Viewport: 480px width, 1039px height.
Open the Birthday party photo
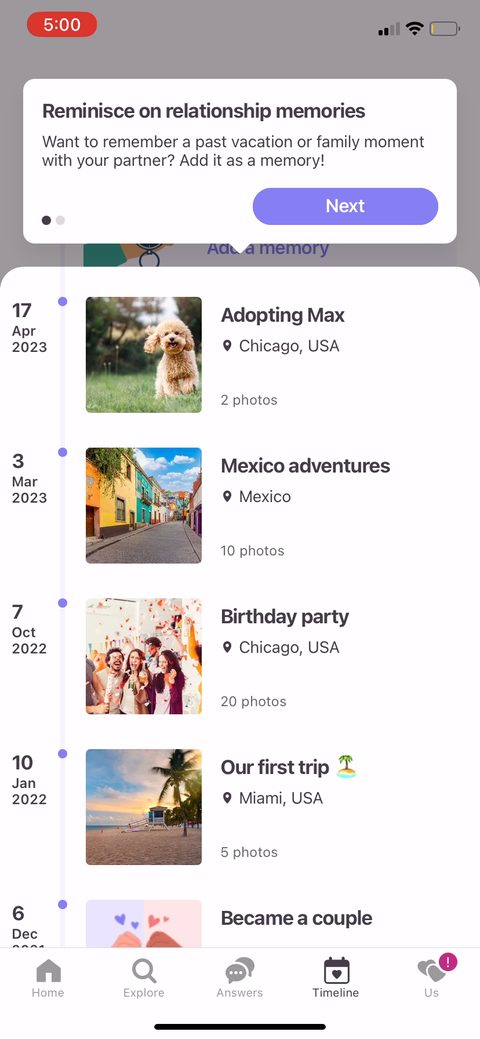tap(144, 656)
